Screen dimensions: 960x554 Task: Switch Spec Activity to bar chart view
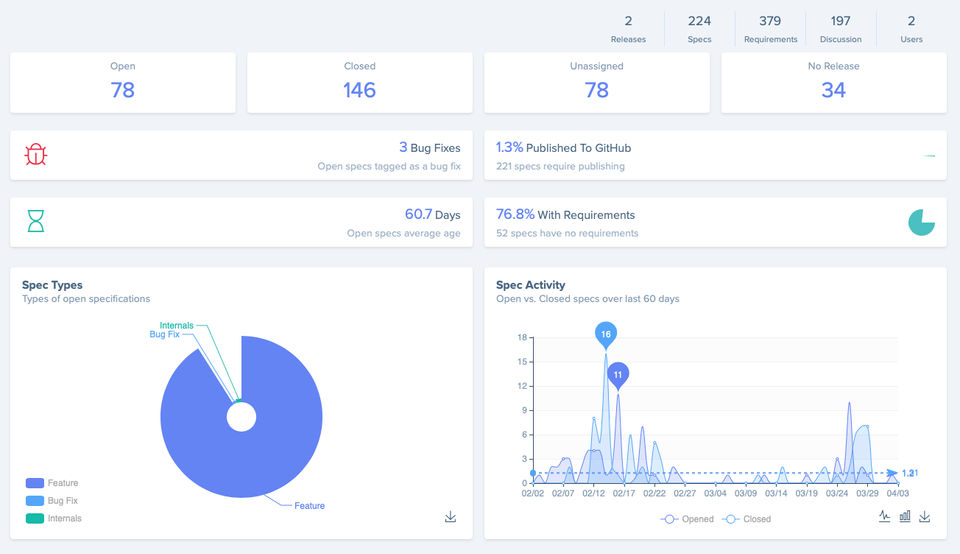(x=905, y=517)
